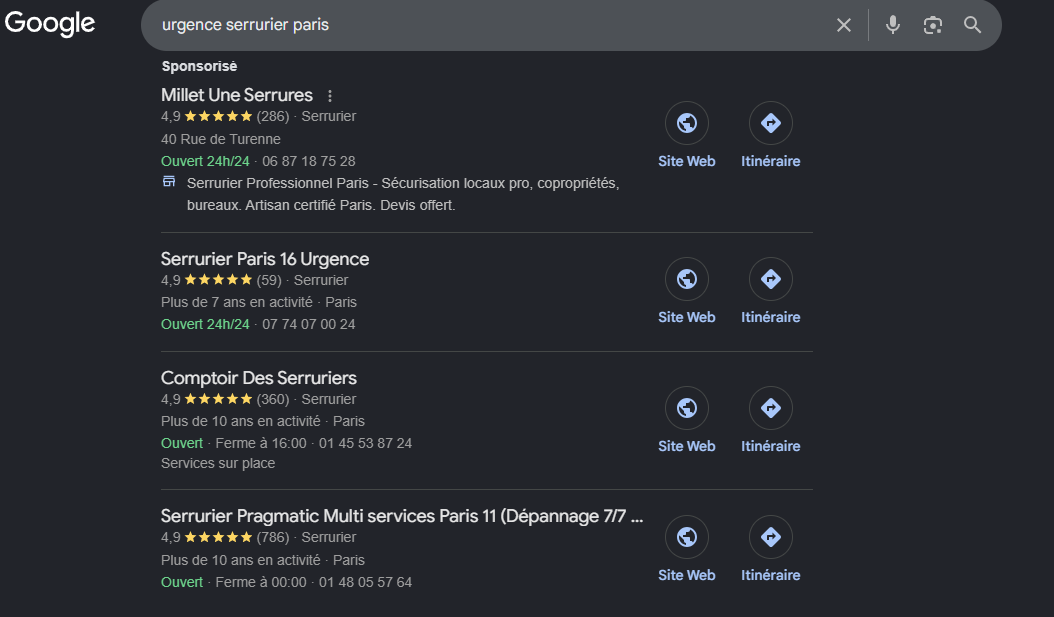Viewport: 1054px width, 617px height.
Task: Get Itinéraire to Millet Une Serrures
Action: coord(770,135)
